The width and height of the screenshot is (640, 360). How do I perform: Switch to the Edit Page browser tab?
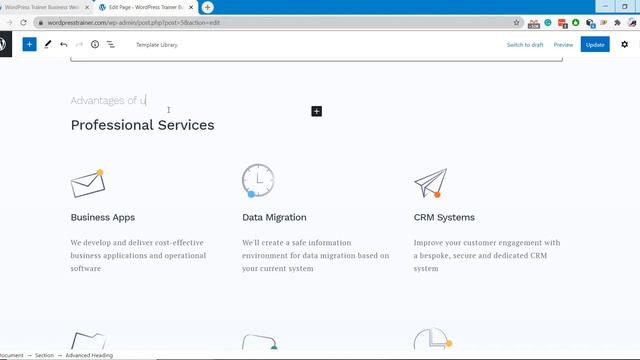click(145, 7)
